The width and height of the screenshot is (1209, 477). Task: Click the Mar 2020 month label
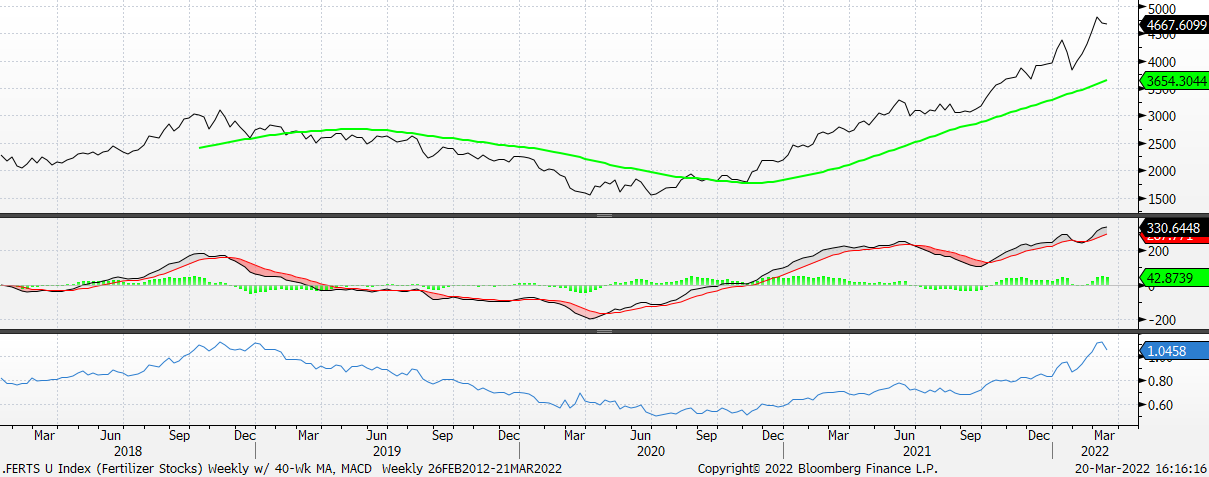(x=574, y=436)
